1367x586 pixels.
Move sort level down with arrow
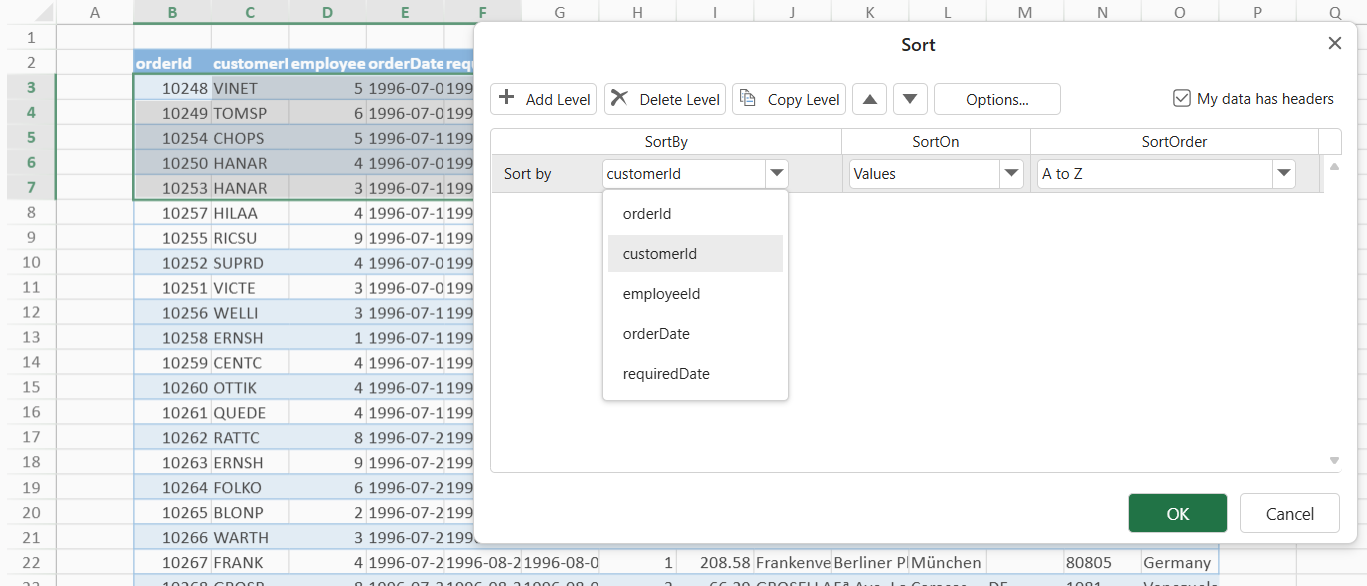pos(910,99)
